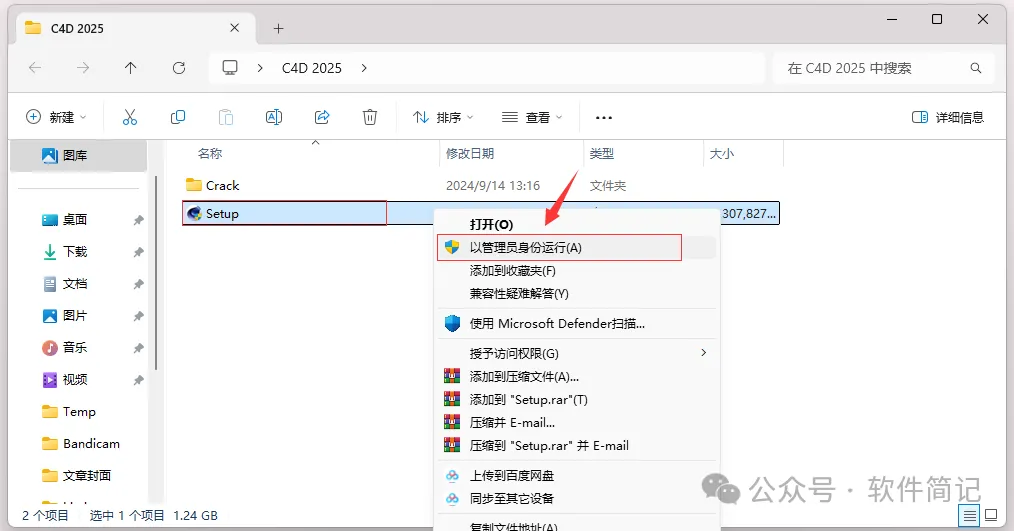Select the Setup file row
Viewport: 1014px width, 531px height.
481,213
